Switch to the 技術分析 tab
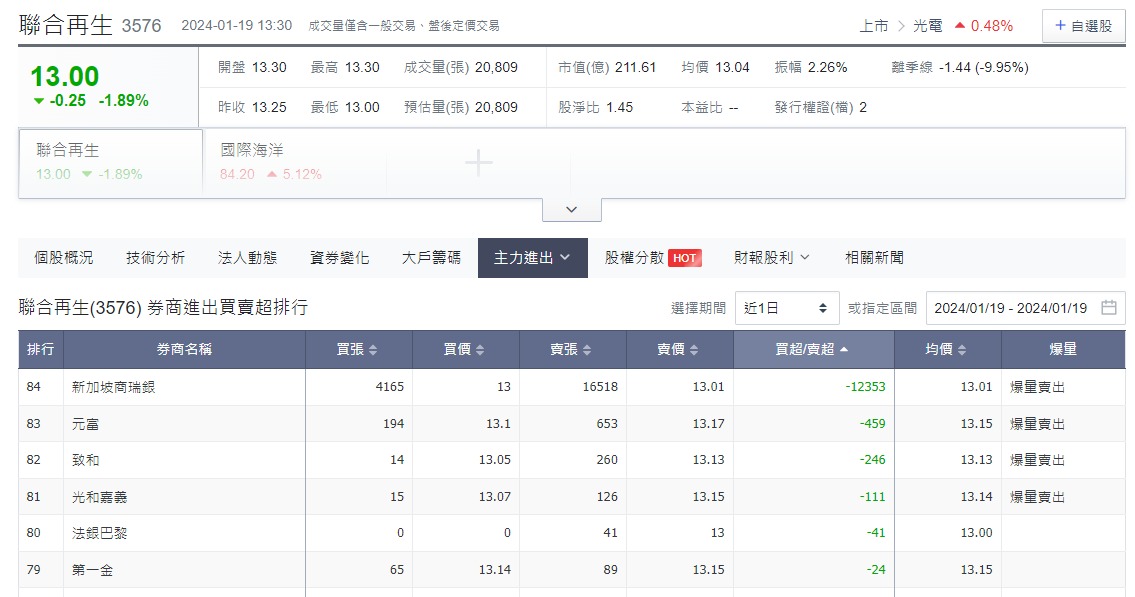 pyautogui.click(x=155, y=258)
